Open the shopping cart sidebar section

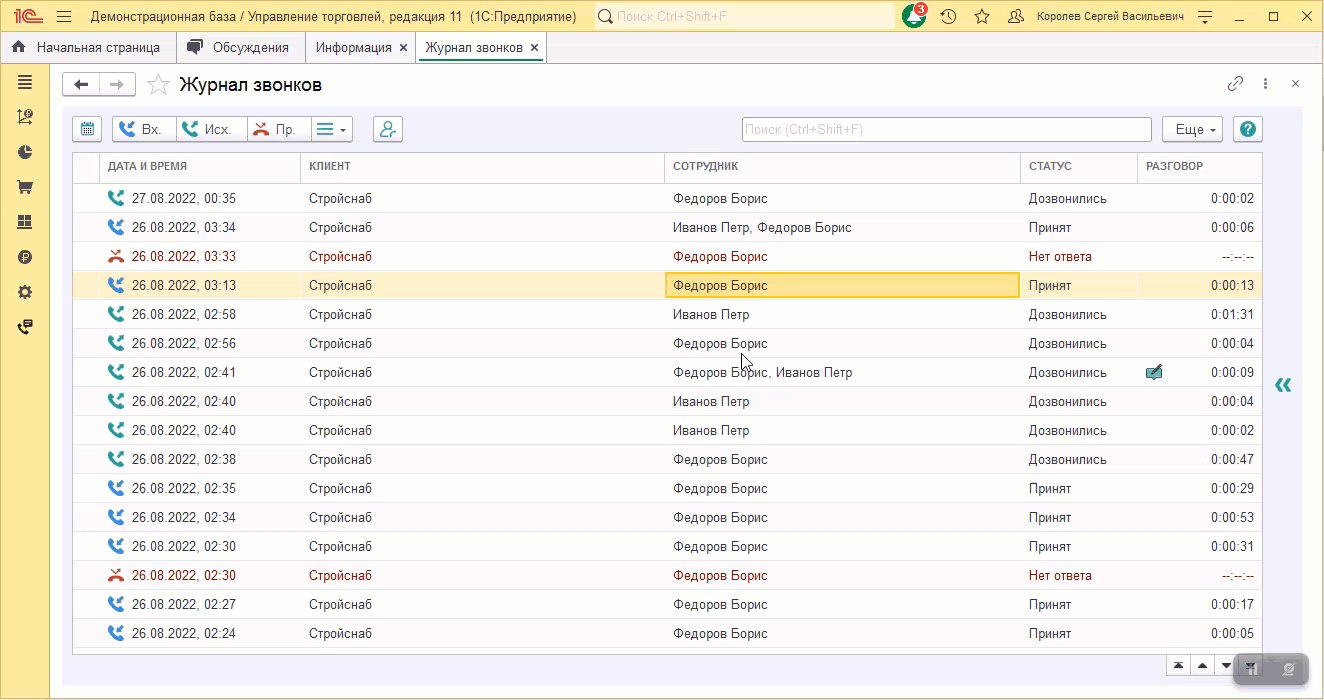tap(25, 187)
